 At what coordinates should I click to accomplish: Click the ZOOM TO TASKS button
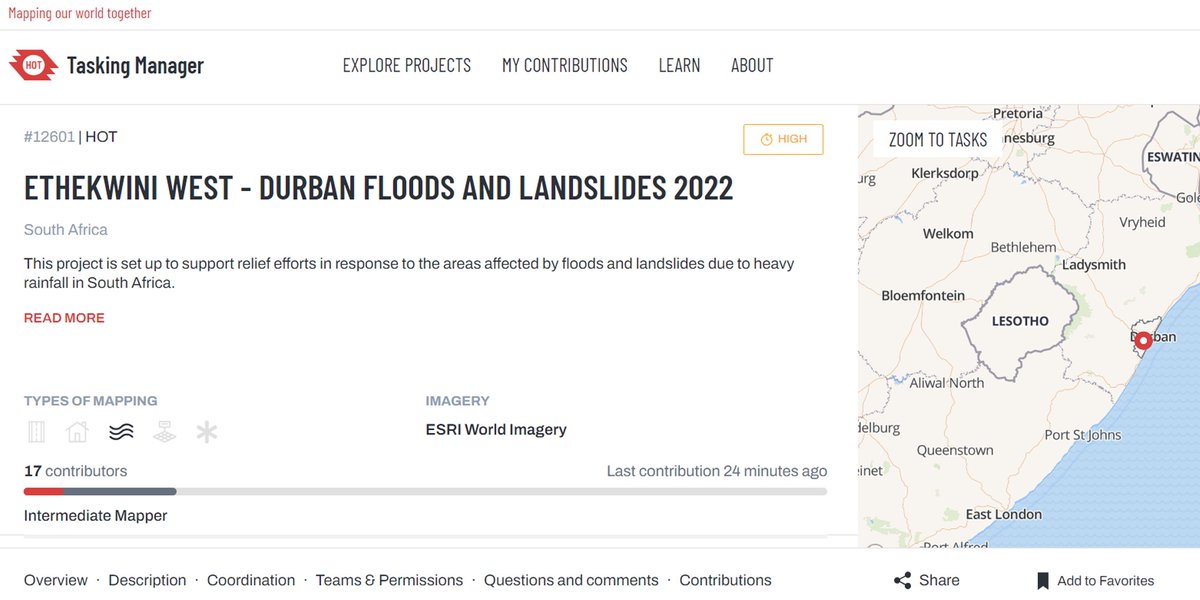pyautogui.click(x=936, y=139)
